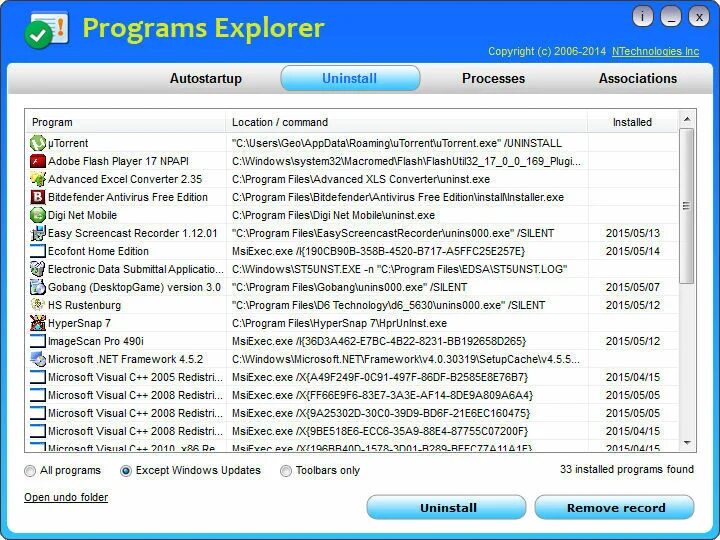Click the ST5UNST.EXE command path
Image resolution: width=720 pixels, height=540 pixels.
click(x=399, y=269)
